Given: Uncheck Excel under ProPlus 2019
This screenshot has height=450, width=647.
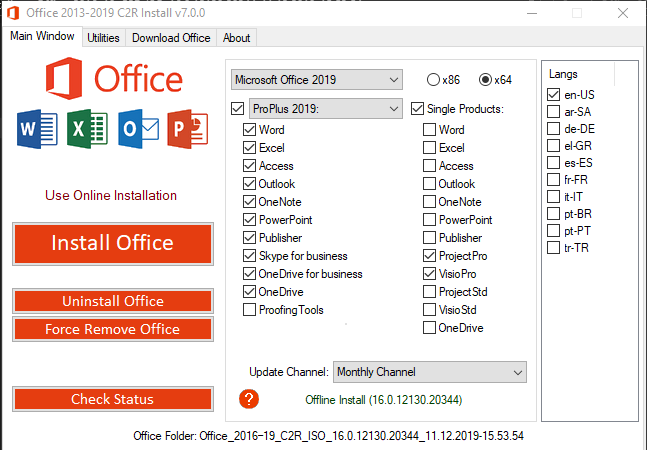Looking at the screenshot, I should (x=250, y=148).
